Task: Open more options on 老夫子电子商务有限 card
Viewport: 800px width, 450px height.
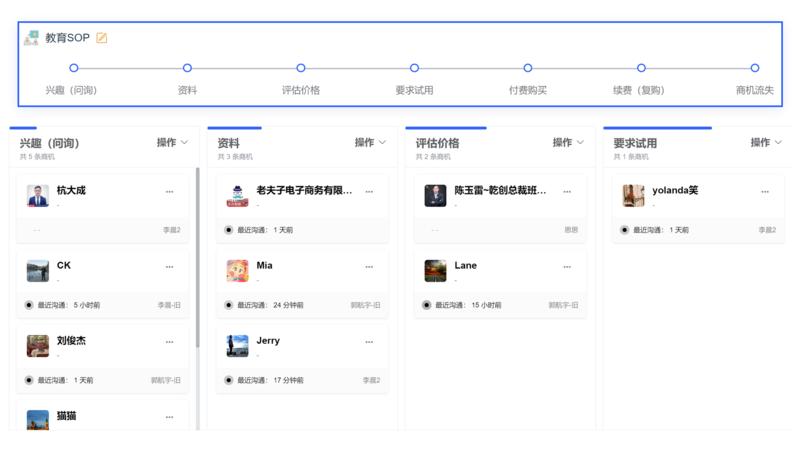Action: click(369, 192)
